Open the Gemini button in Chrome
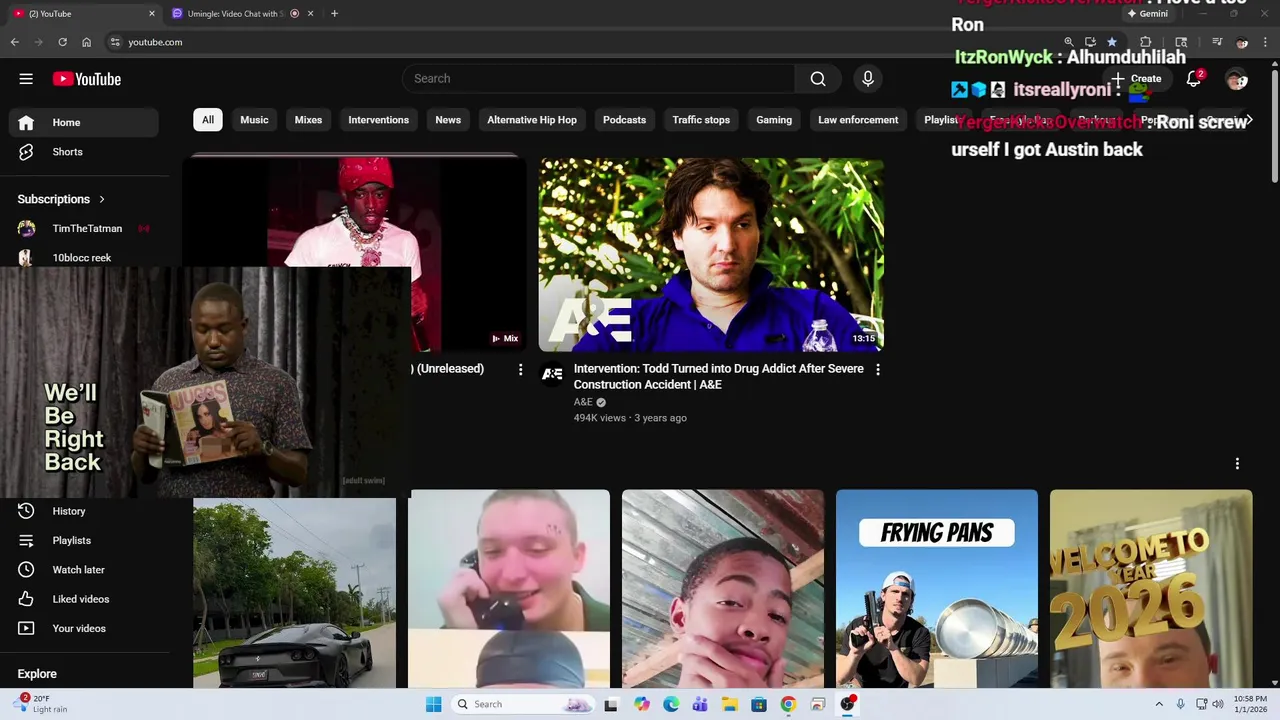1280x720 pixels. coord(1147,14)
